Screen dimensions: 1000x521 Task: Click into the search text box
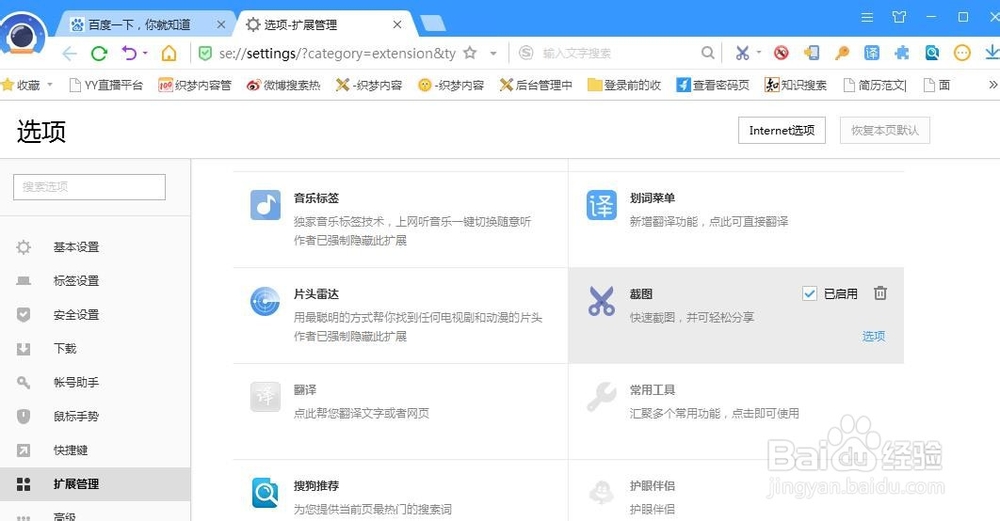pos(617,54)
